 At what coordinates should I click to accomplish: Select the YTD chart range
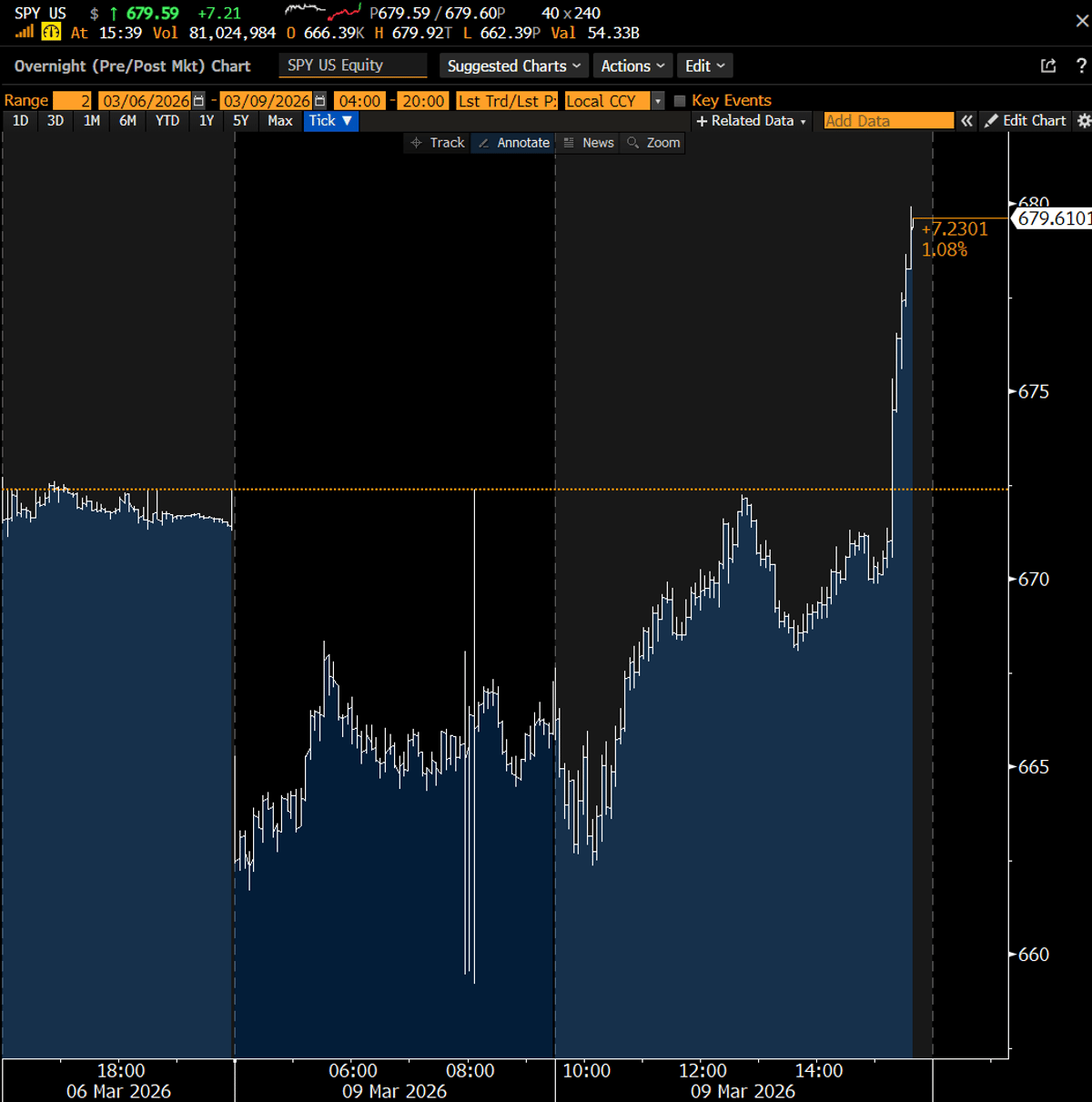tap(167, 120)
